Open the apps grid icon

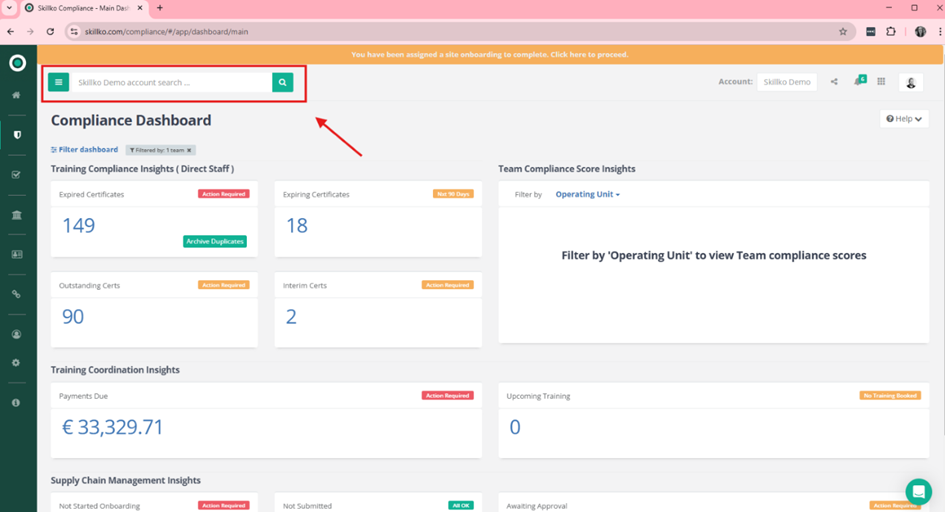(x=881, y=82)
